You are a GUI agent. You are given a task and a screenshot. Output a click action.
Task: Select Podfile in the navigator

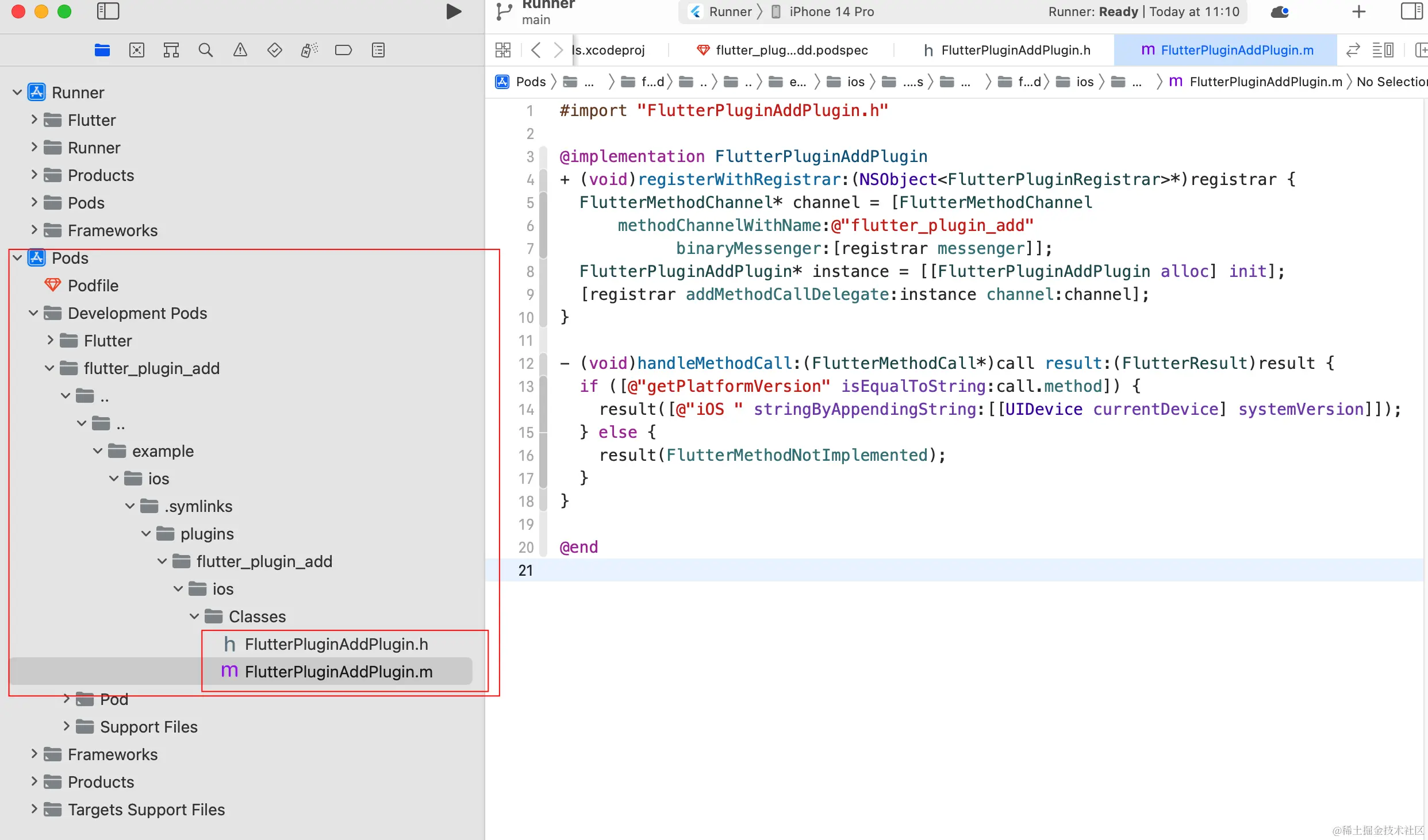93,286
